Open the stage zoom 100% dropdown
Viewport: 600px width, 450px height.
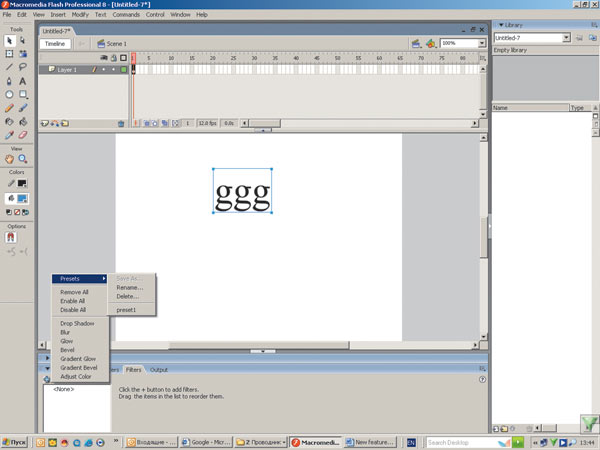point(480,44)
